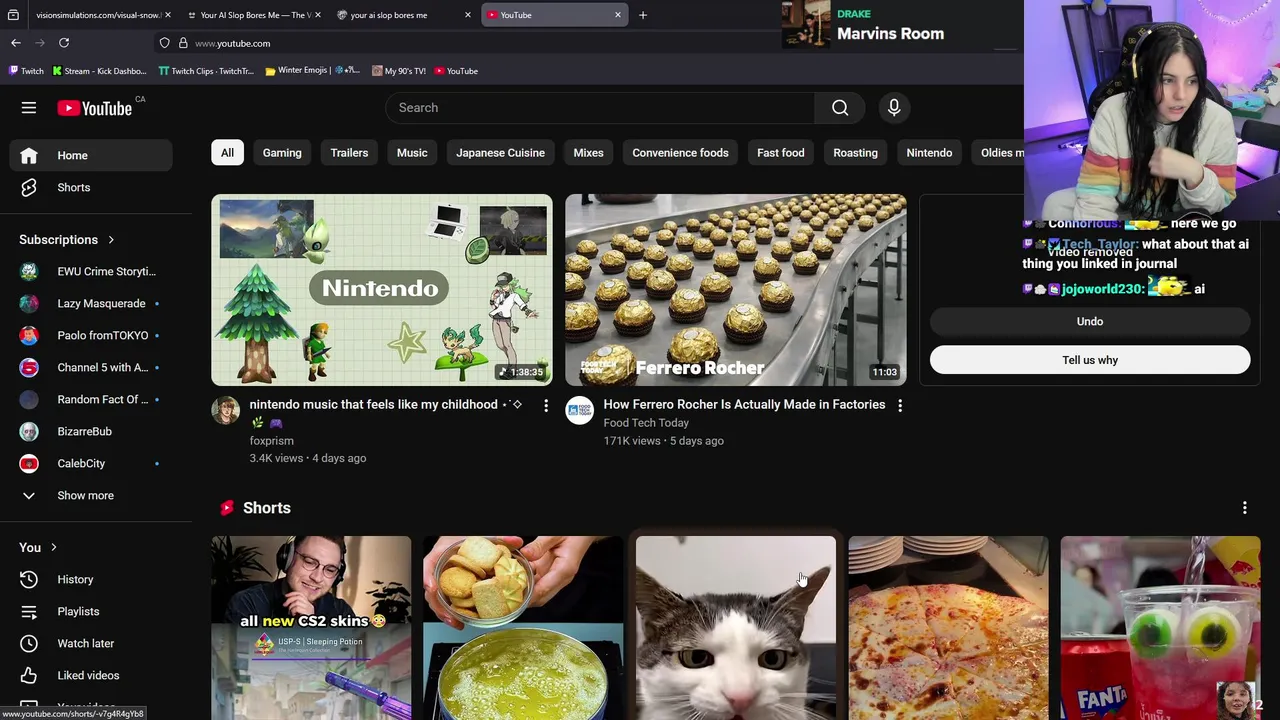Open History in the sidebar
The image size is (1280, 720).
pos(91,579)
